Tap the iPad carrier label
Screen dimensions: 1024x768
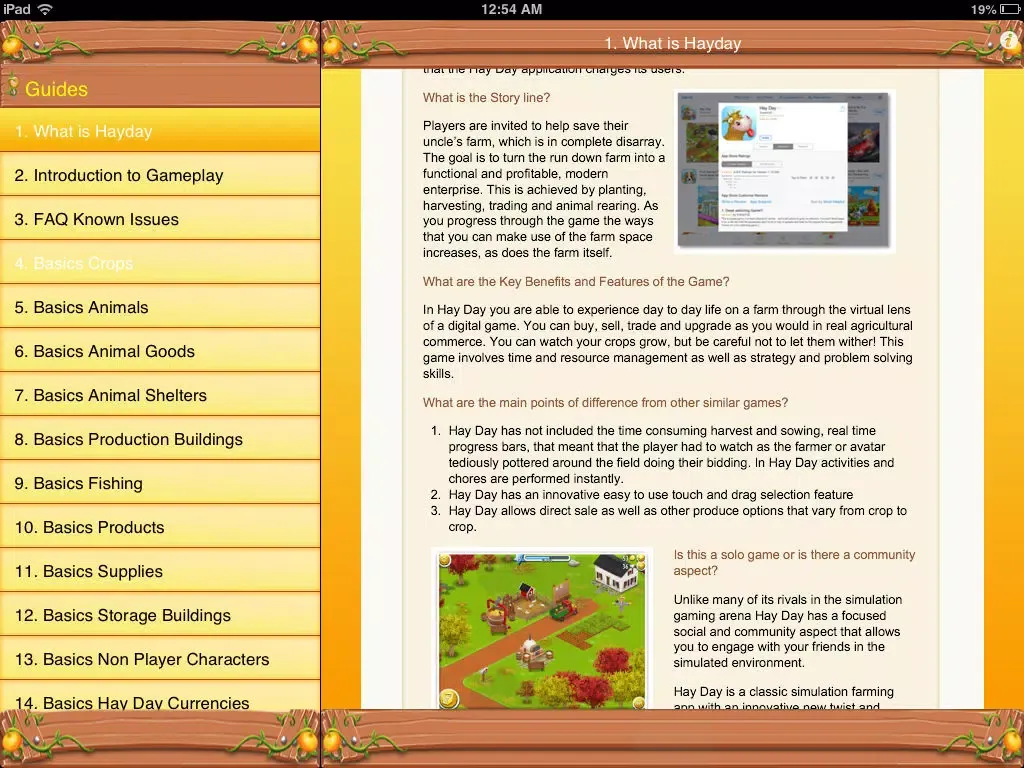(17, 9)
